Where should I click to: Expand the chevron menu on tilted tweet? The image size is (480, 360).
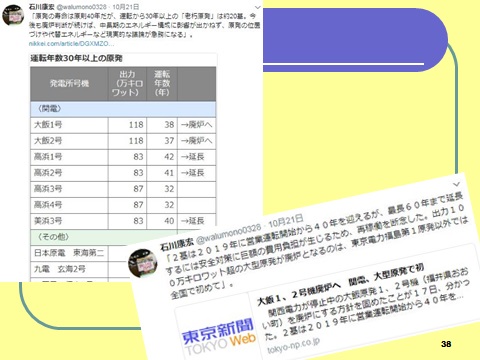pyautogui.click(x=456, y=184)
